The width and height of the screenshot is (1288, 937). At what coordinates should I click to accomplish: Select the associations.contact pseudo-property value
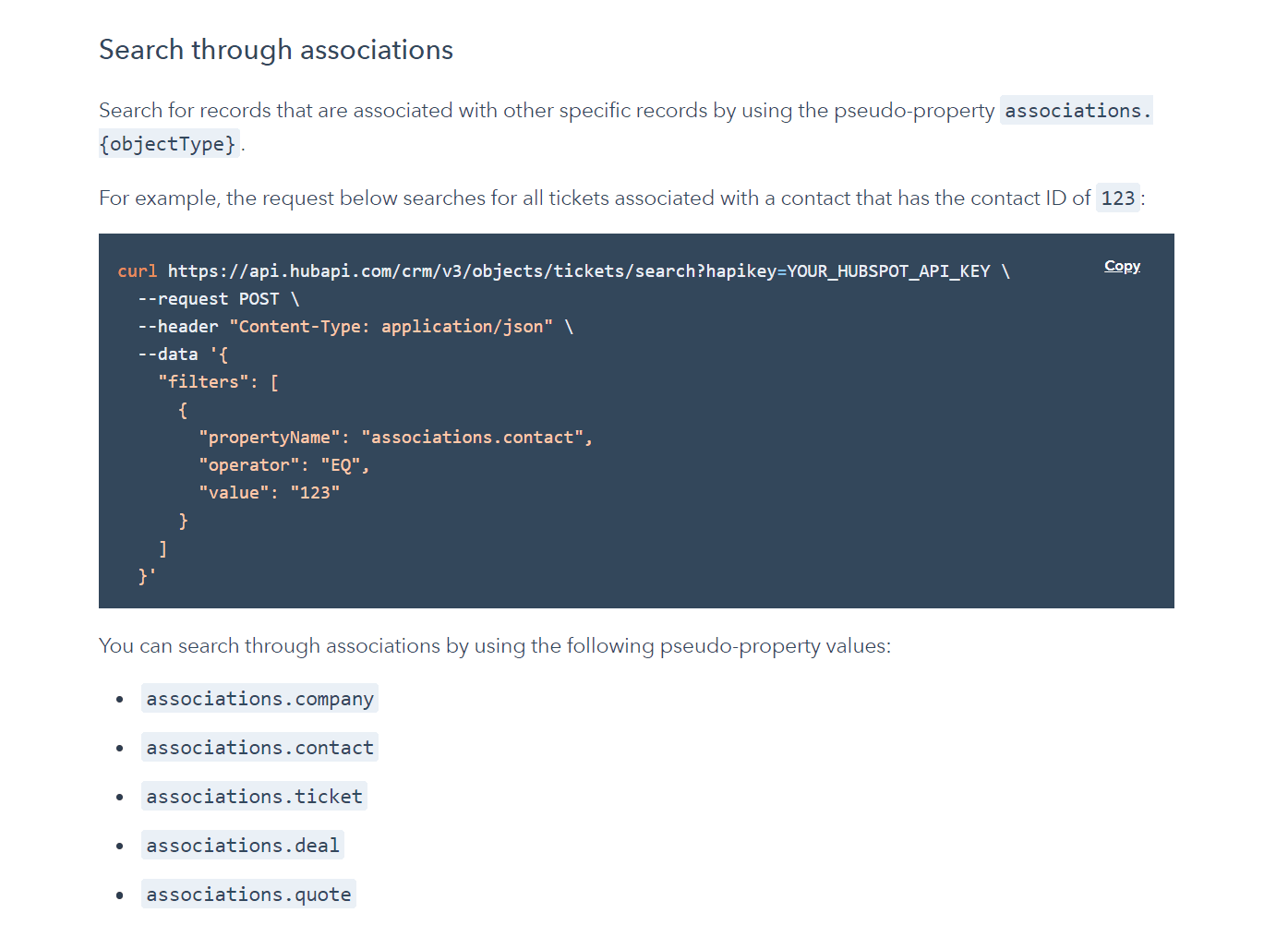coord(259,748)
